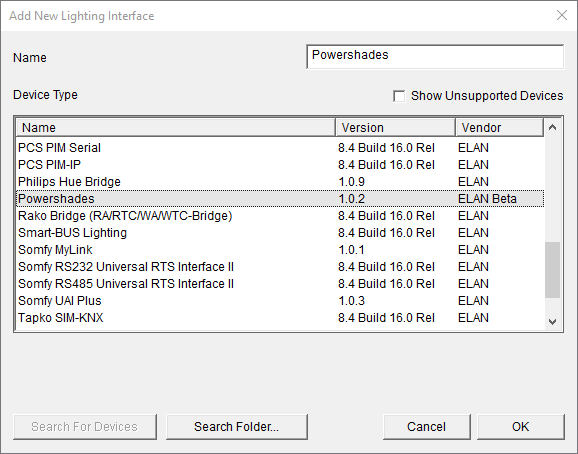Screen dimensions: 578x454
Task: Click ELAN vendor in Smart-BUS Lighting row
Action: 473,233
